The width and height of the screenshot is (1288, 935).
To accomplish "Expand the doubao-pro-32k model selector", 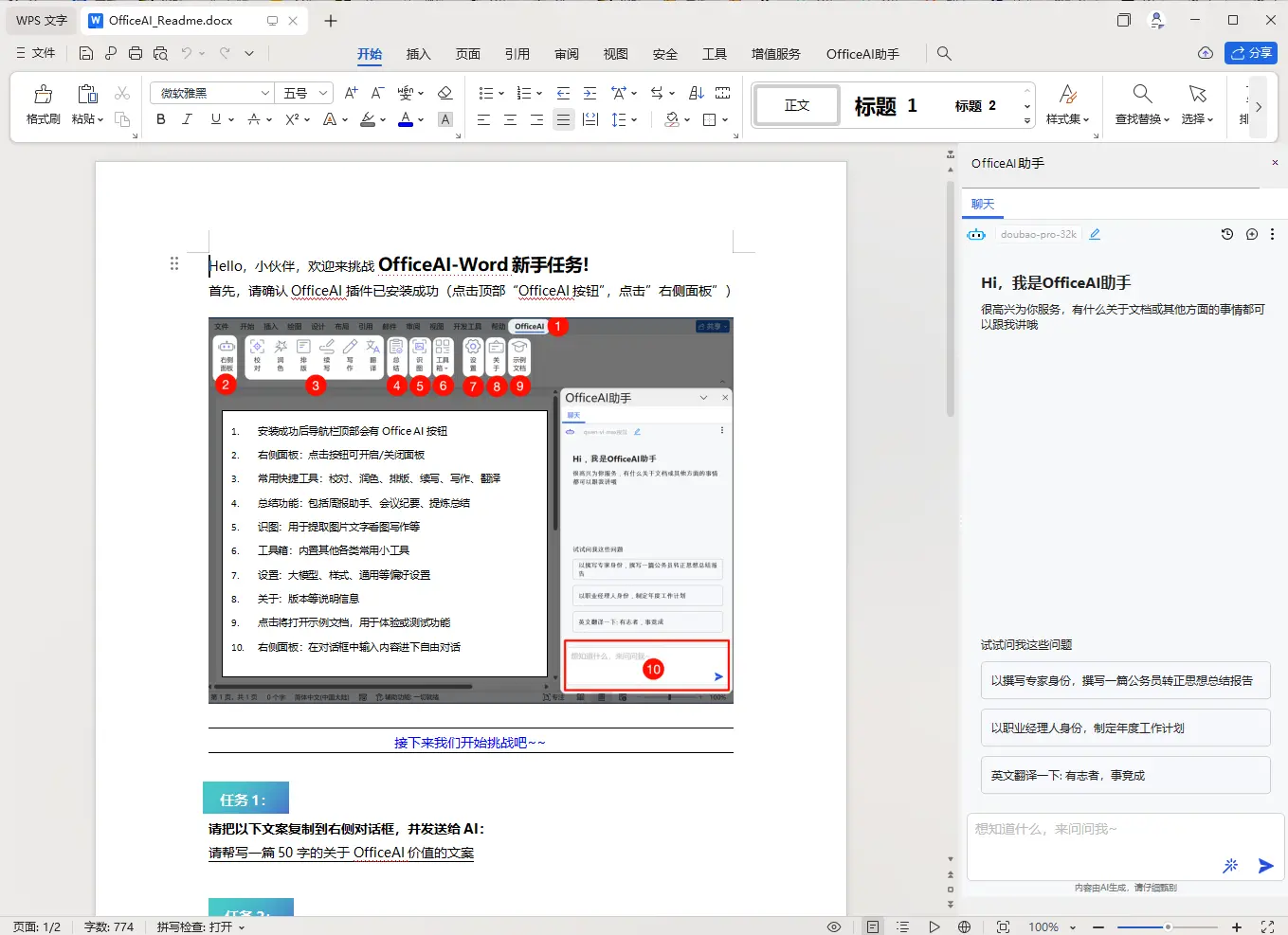I will pos(1039,234).
